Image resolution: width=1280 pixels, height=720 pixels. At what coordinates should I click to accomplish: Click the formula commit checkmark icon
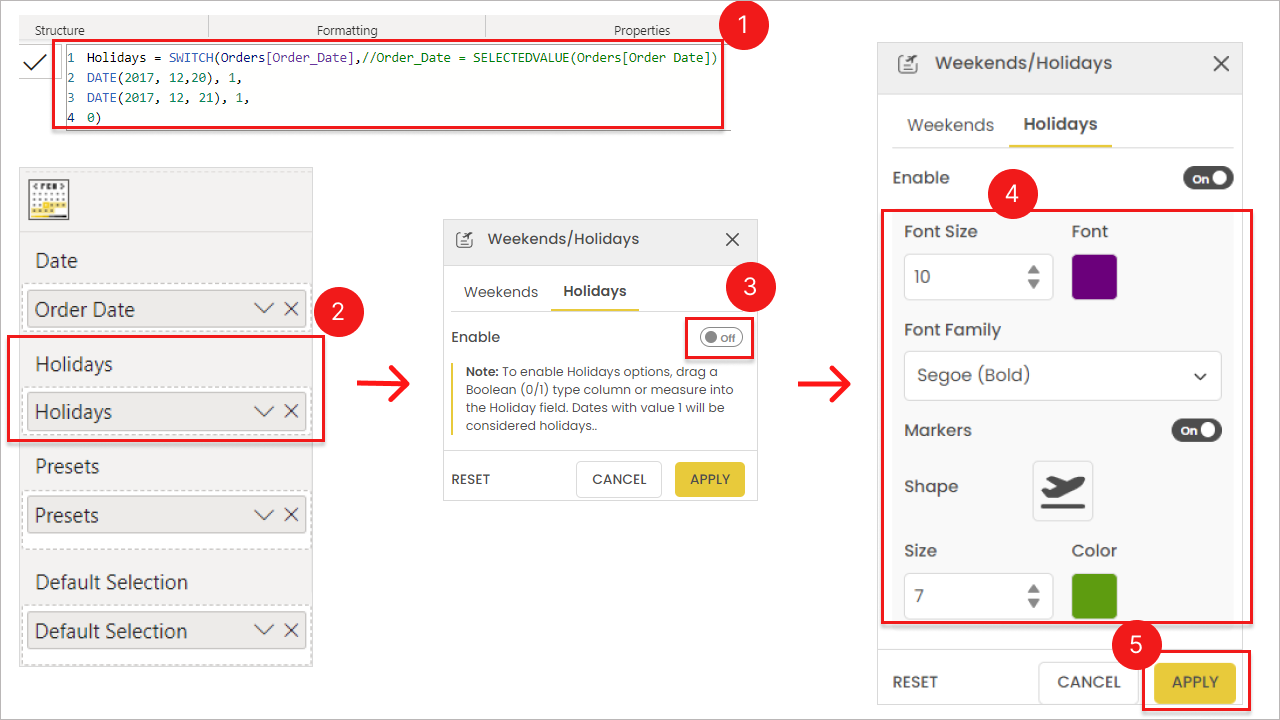34,63
